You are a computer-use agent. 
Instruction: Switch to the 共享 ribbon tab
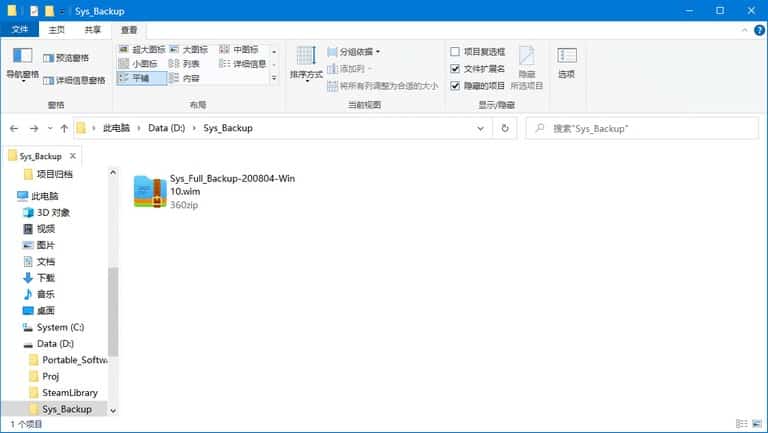[92, 30]
